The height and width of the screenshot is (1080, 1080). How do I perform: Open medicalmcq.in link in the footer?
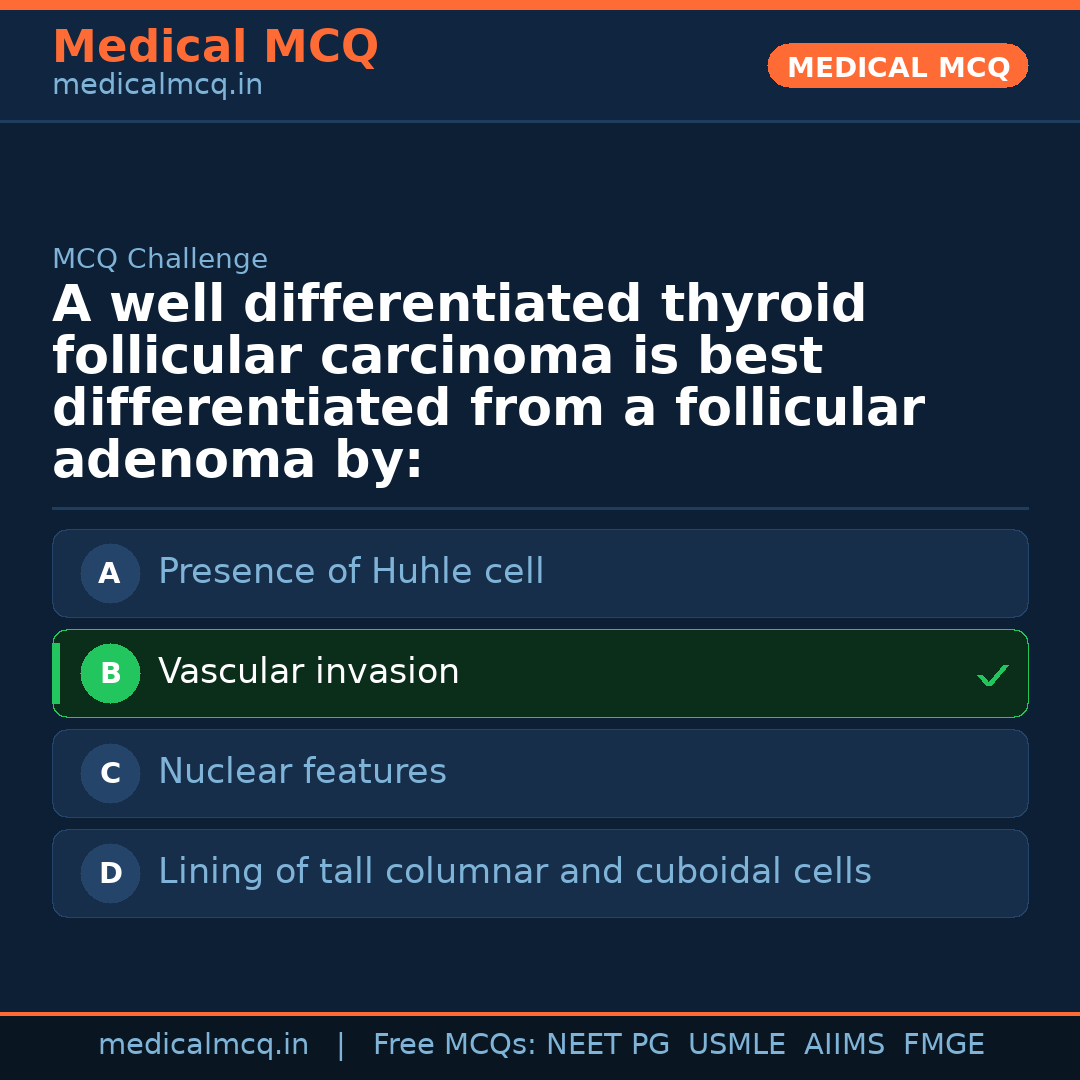(203, 1045)
